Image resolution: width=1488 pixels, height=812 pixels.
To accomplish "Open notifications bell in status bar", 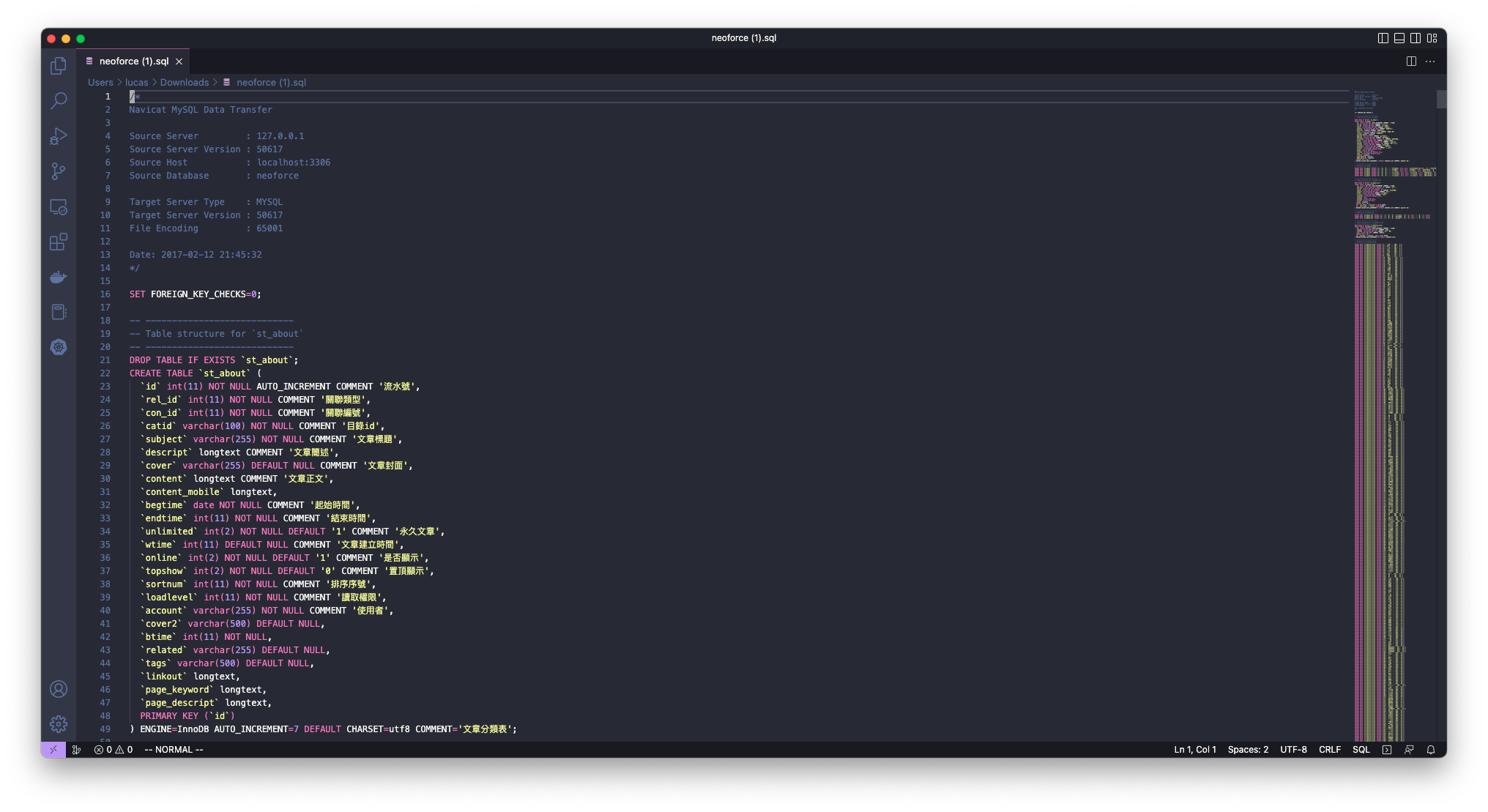I will click(1431, 750).
